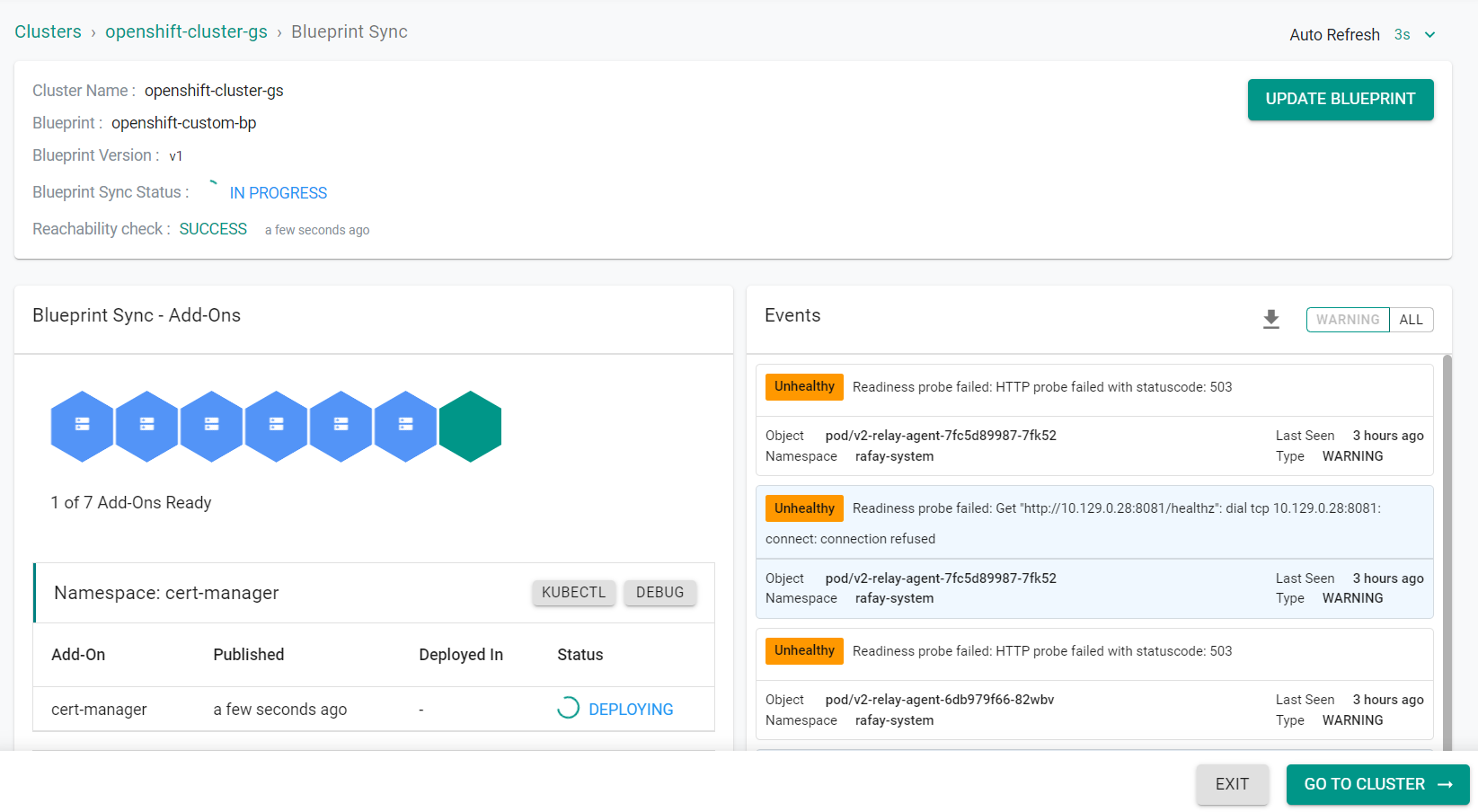Click pod/v2-relay-agent-6db979f66-82wbv object text
1478x812 pixels.
pos(940,700)
